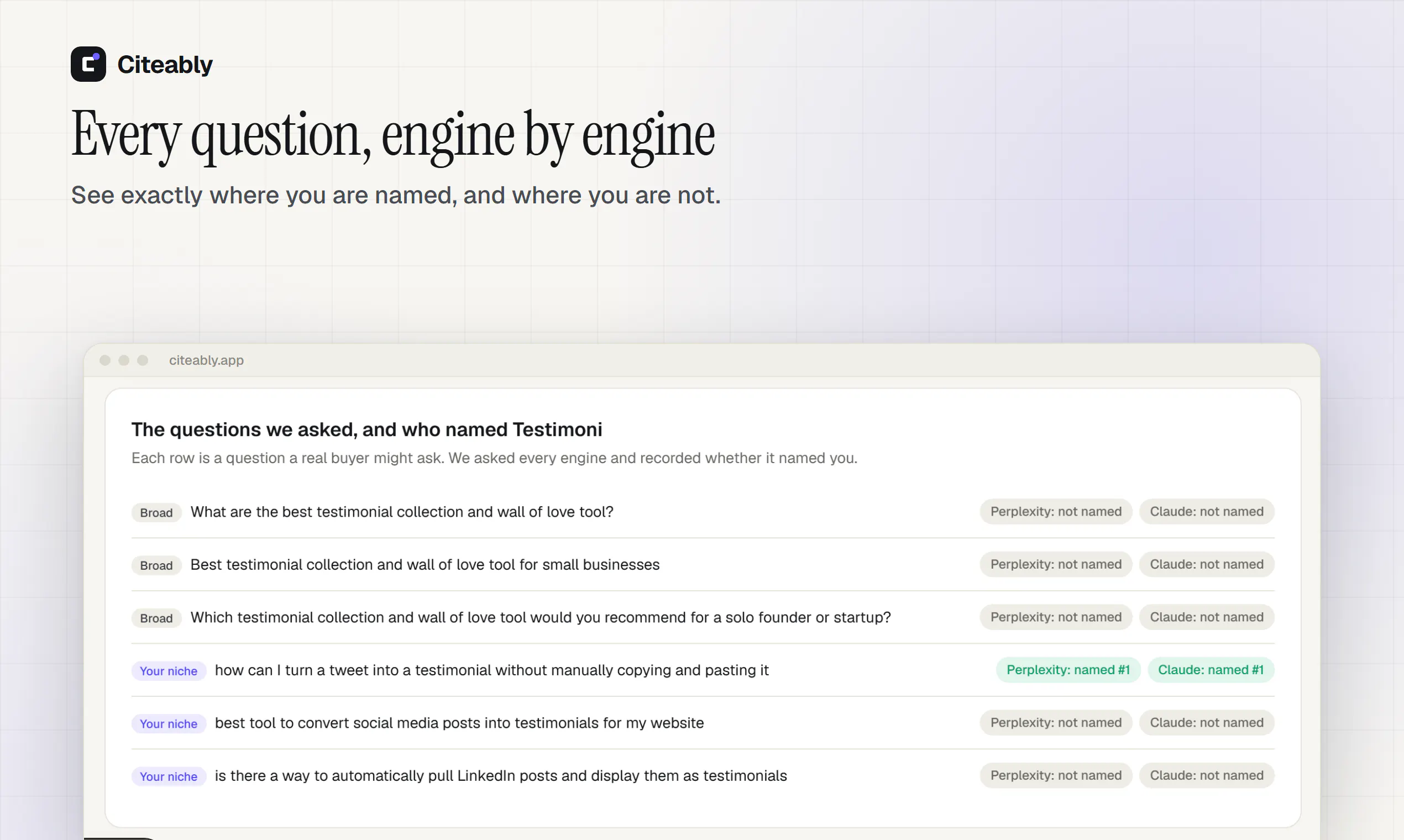Click 'Claude: named #1' green badge
The width and height of the screenshot is (1404, 840).
[x=1211, y=670]
